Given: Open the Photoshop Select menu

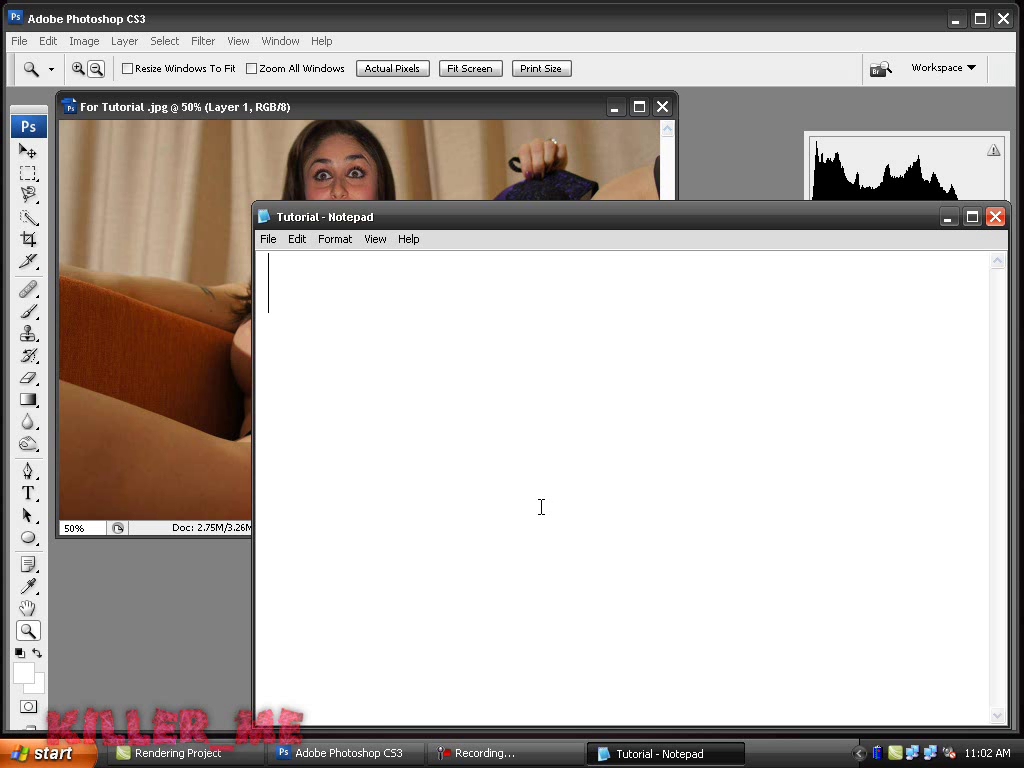Looking at the screenshot, I should (x=165, y=41).
